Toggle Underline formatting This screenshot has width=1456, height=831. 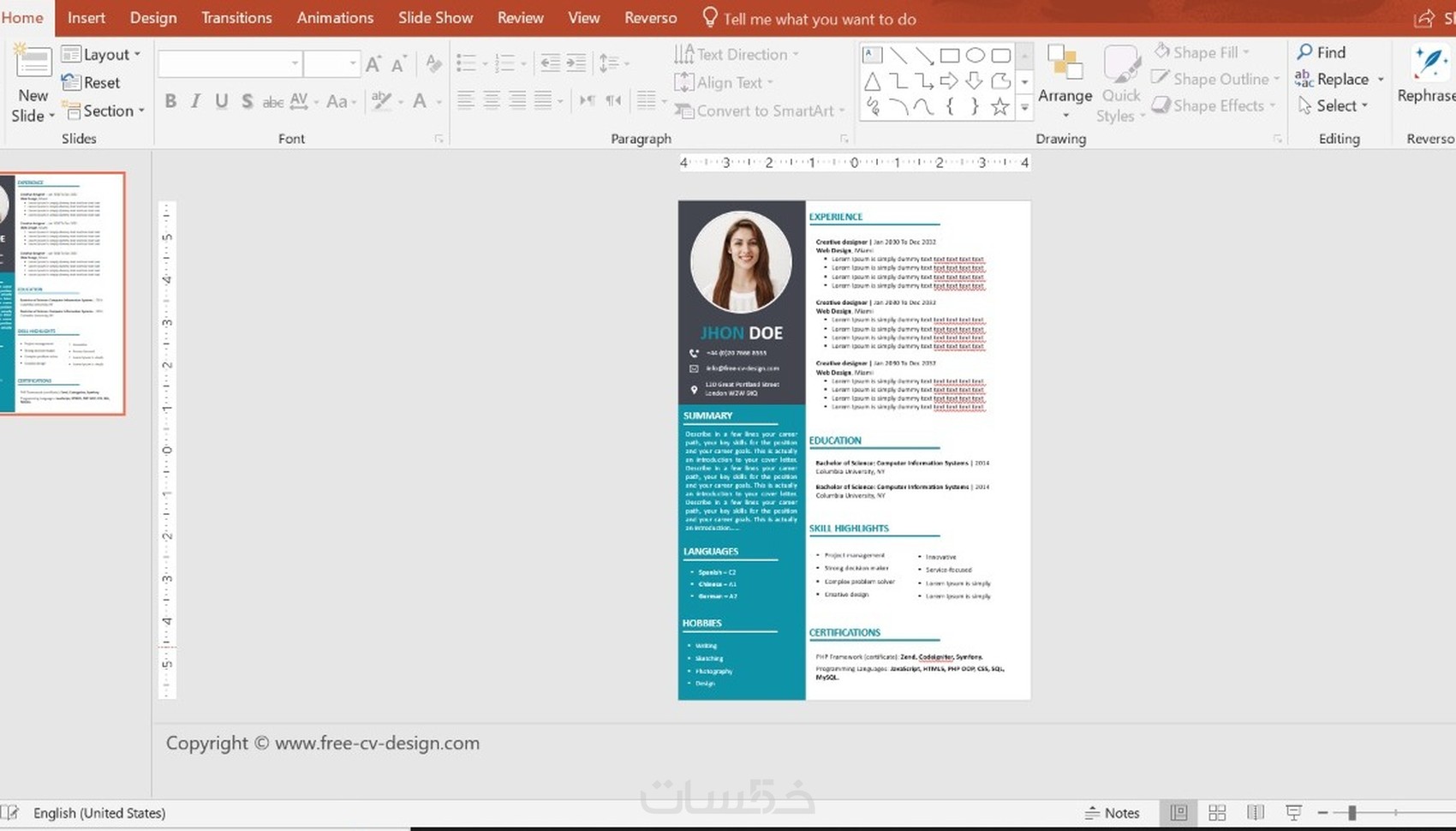[222, 101]
